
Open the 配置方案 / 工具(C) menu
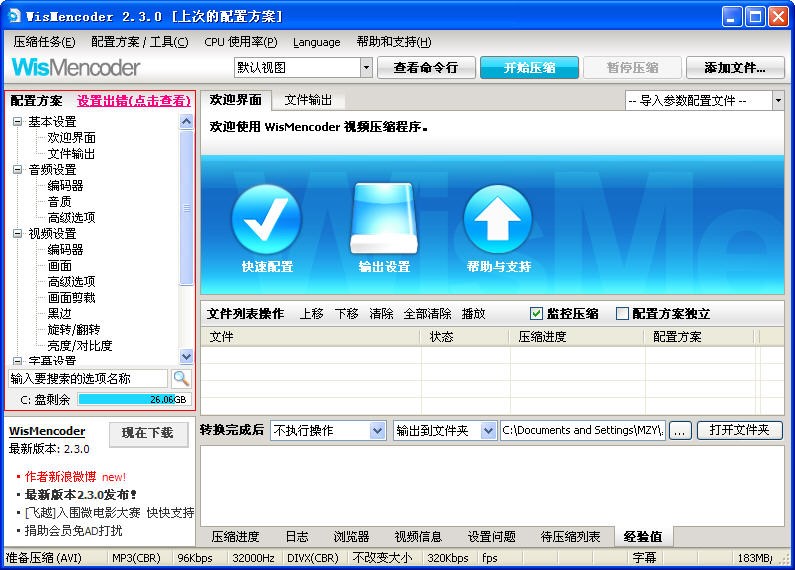pos(139,42)
